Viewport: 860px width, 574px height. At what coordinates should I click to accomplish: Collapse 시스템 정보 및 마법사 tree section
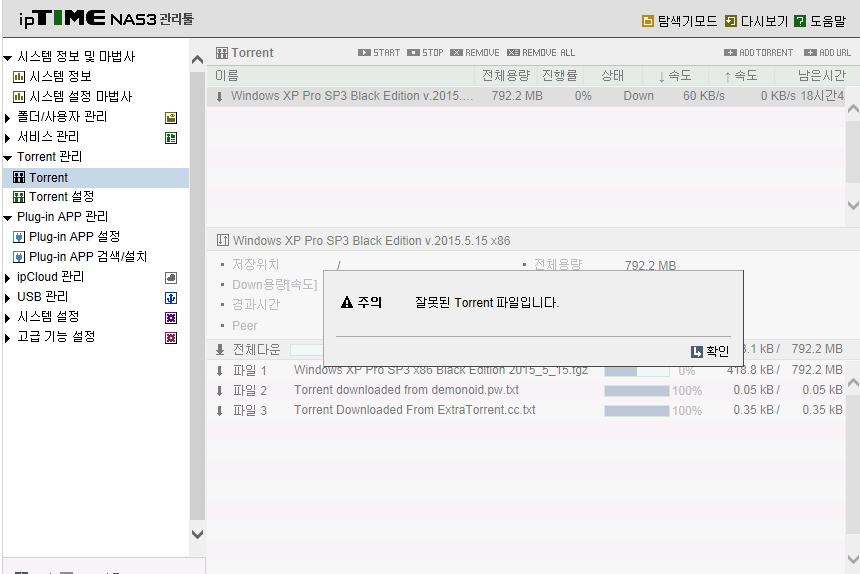(x=8, y=58)
